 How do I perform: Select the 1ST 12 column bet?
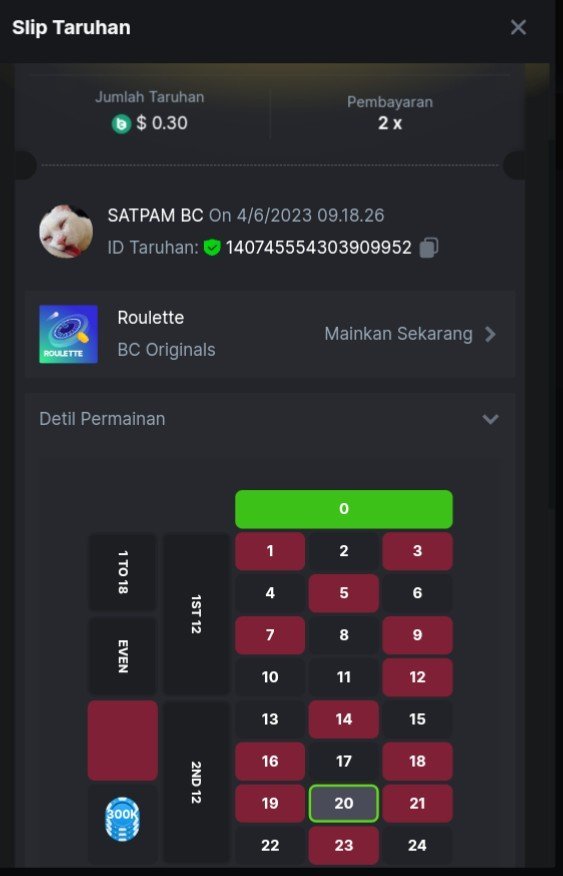[195, 615]
